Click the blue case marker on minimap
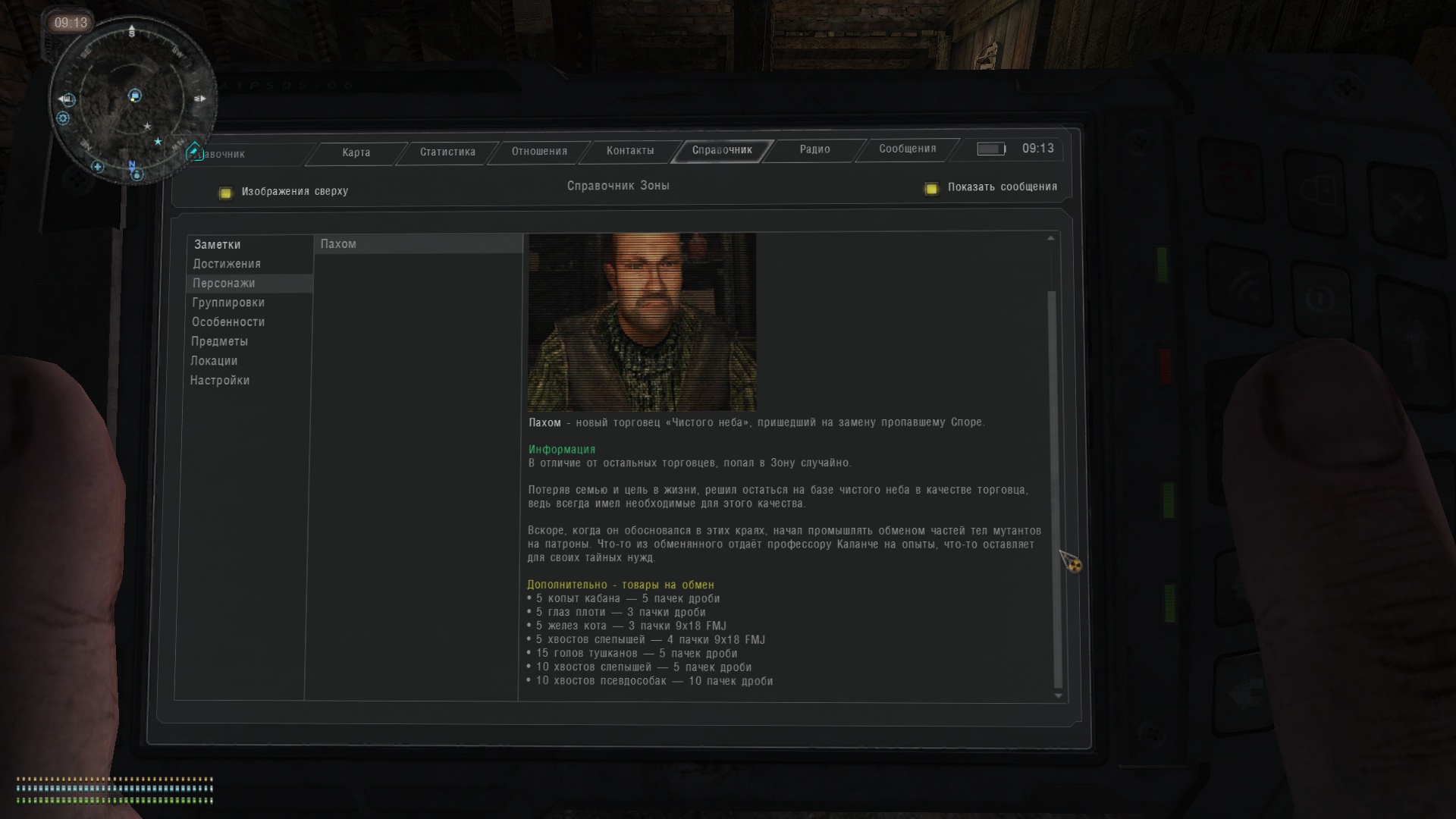The width and height of the screenshot is (1456, 819). [134, 96]
